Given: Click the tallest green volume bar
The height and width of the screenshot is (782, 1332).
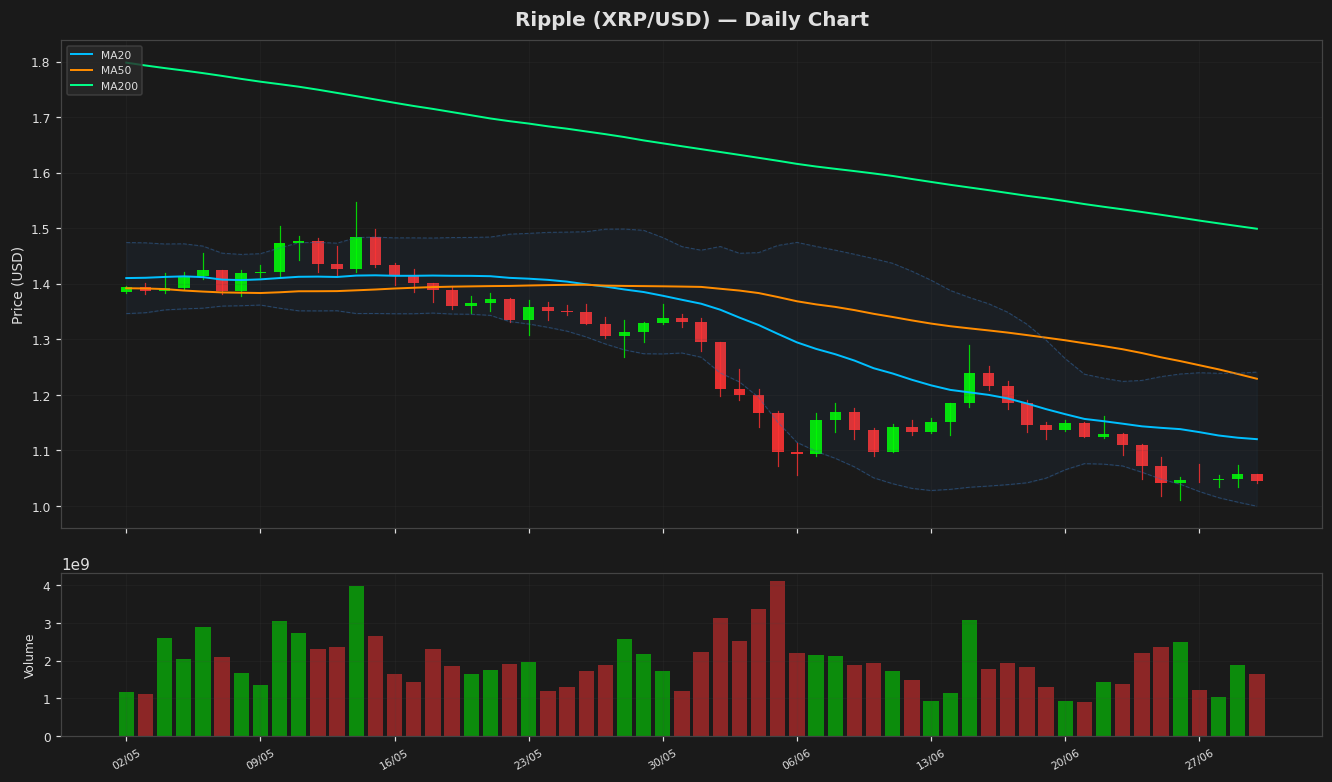Looking at the screenshot, I should [356, 661].
